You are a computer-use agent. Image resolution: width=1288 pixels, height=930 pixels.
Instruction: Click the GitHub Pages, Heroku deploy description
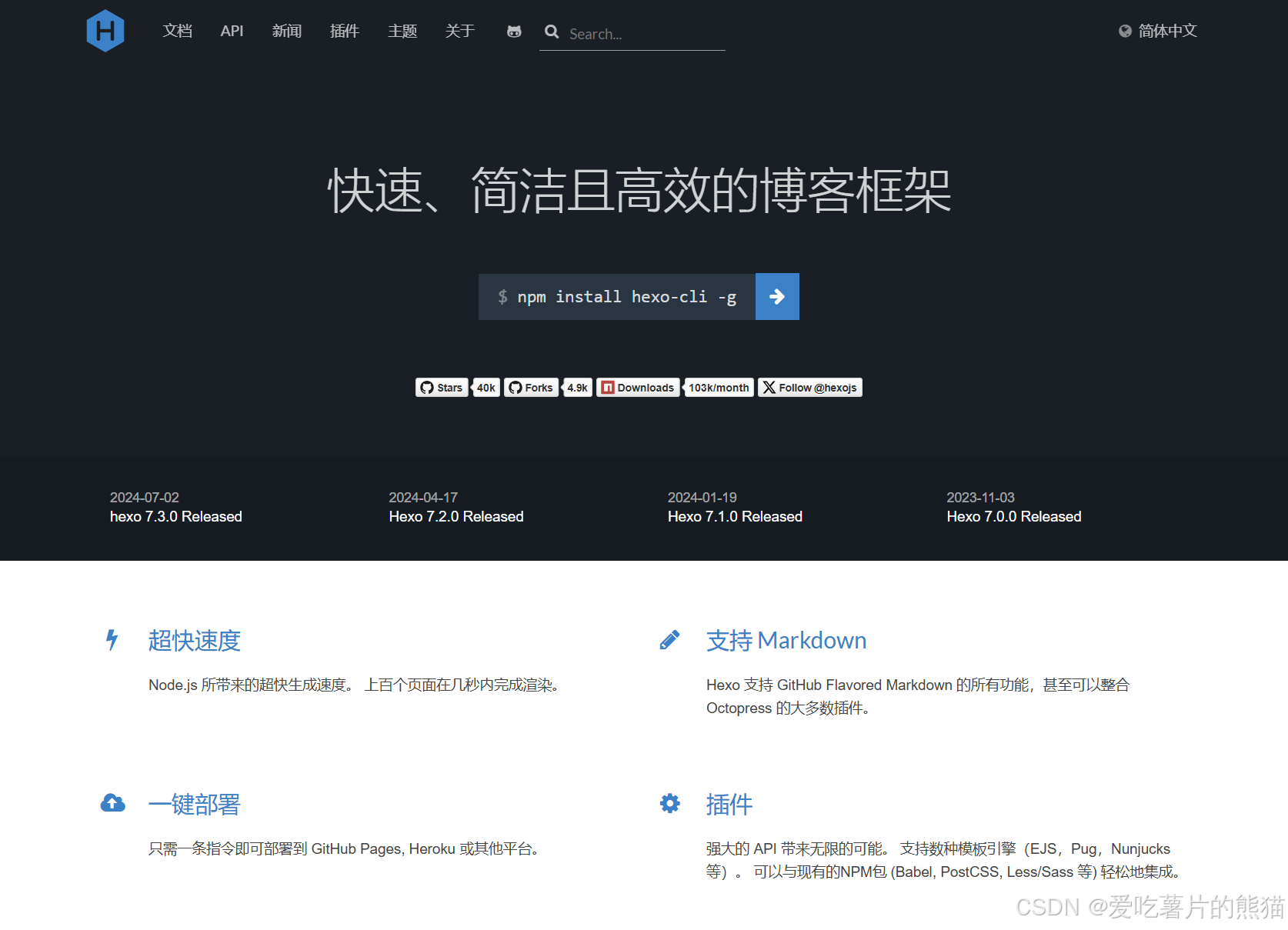coord(346,848)
